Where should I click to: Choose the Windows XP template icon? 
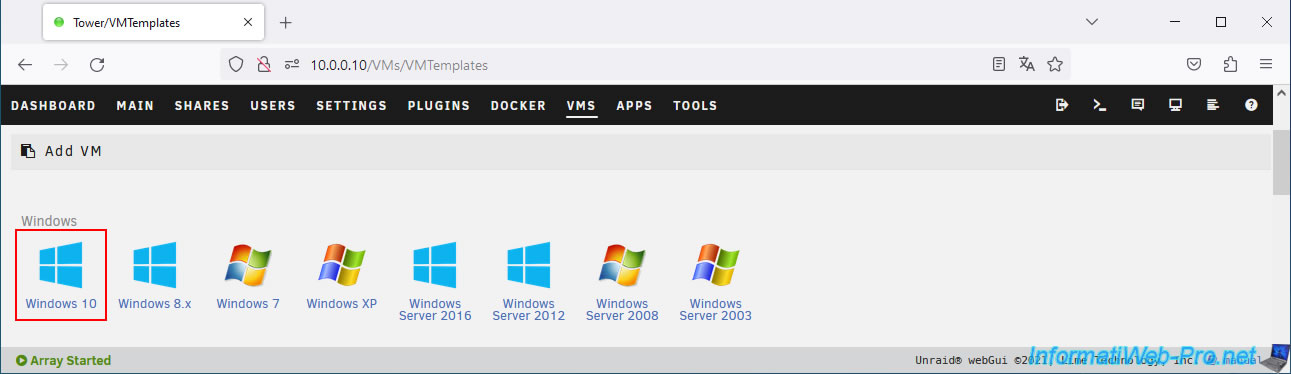coord(342,265)
